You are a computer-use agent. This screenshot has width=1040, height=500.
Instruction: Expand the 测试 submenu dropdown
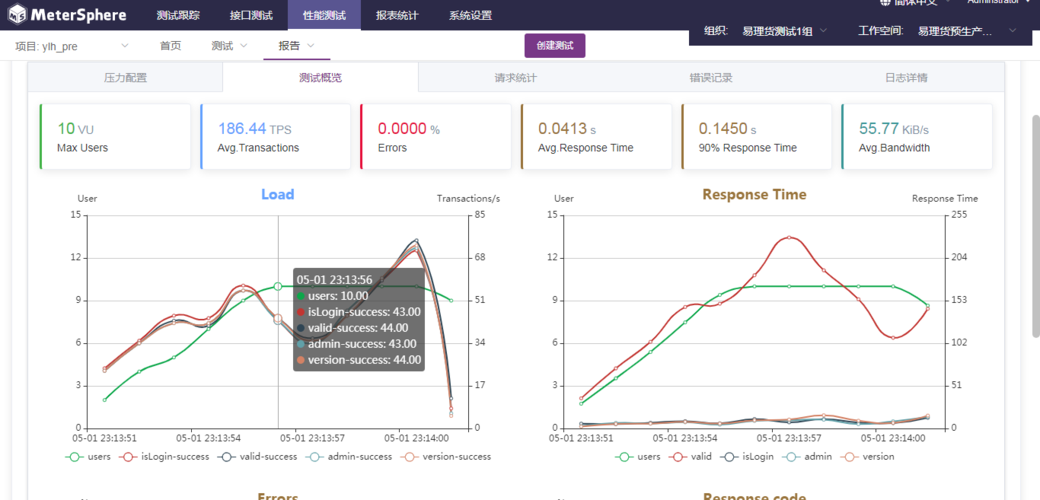[229, 46]
